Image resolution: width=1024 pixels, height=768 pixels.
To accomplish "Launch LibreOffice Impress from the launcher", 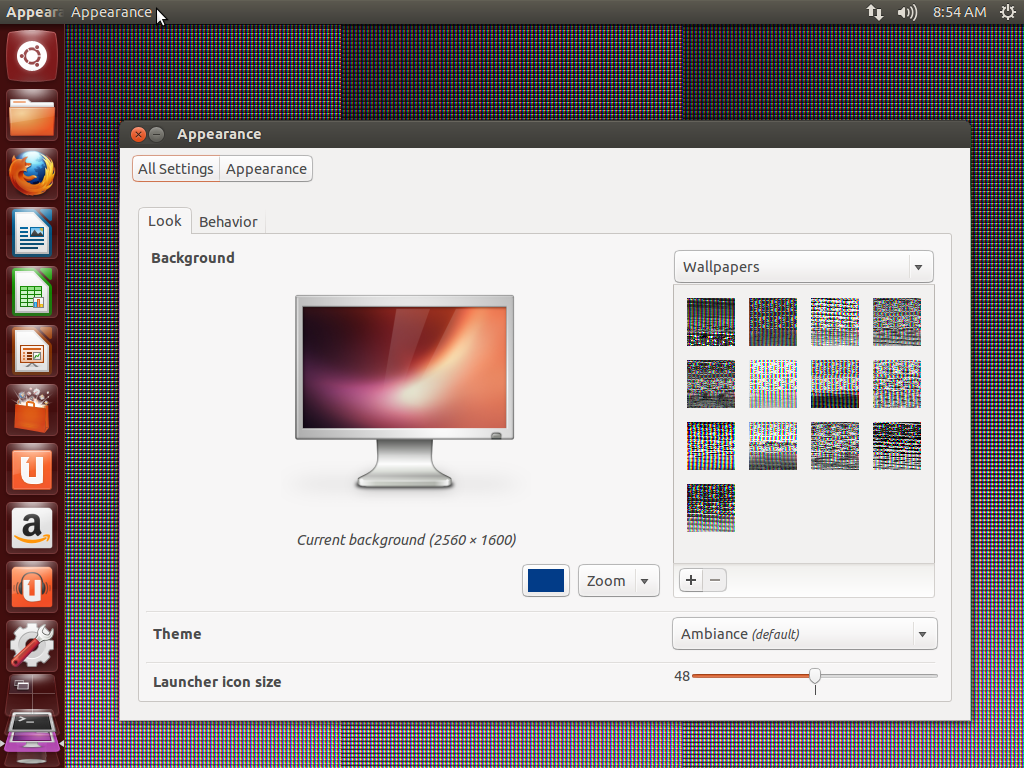I will pos(32,351).
